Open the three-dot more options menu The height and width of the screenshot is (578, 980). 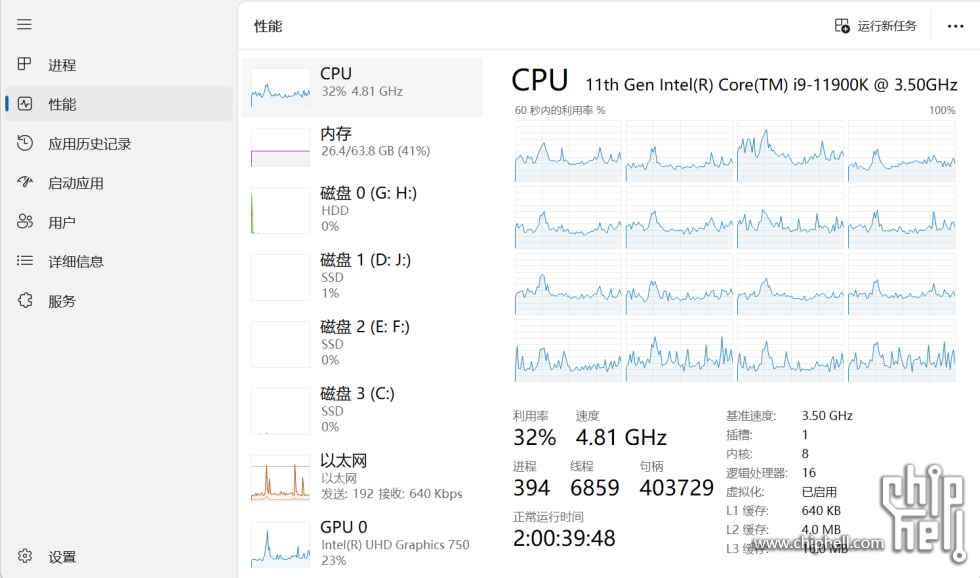tap(955, 26)
